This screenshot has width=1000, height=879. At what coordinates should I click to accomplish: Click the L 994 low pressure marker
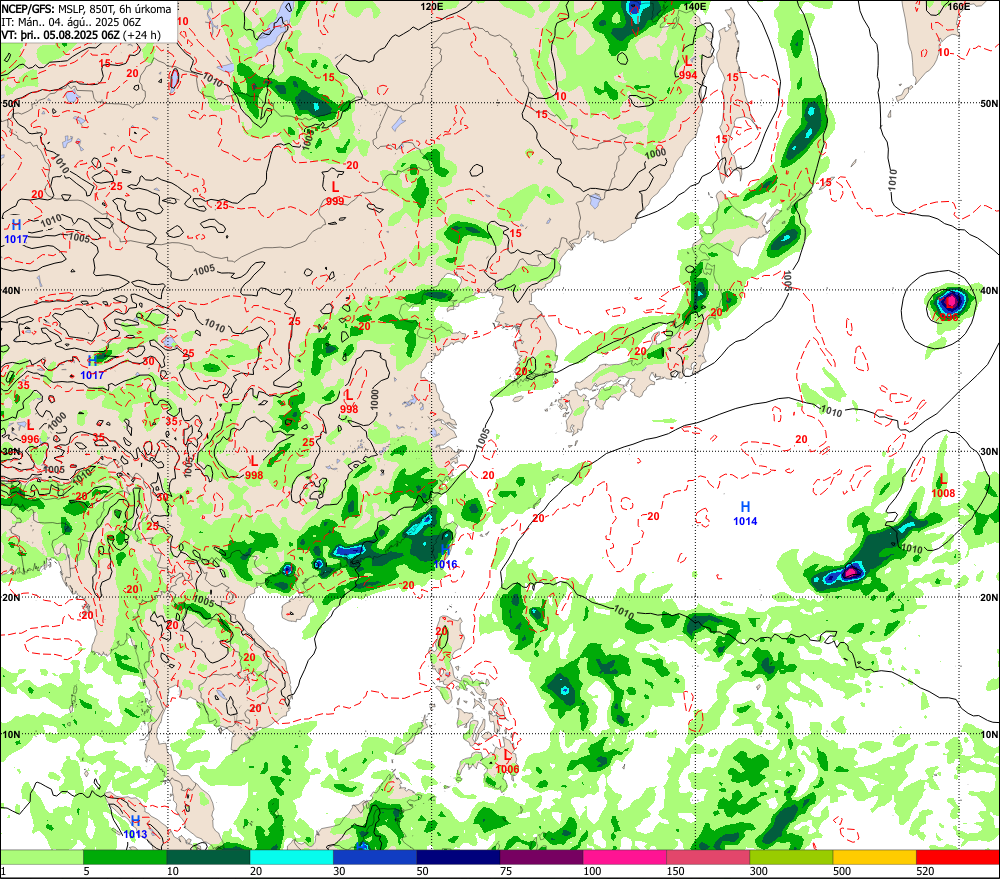click(688, 68)
